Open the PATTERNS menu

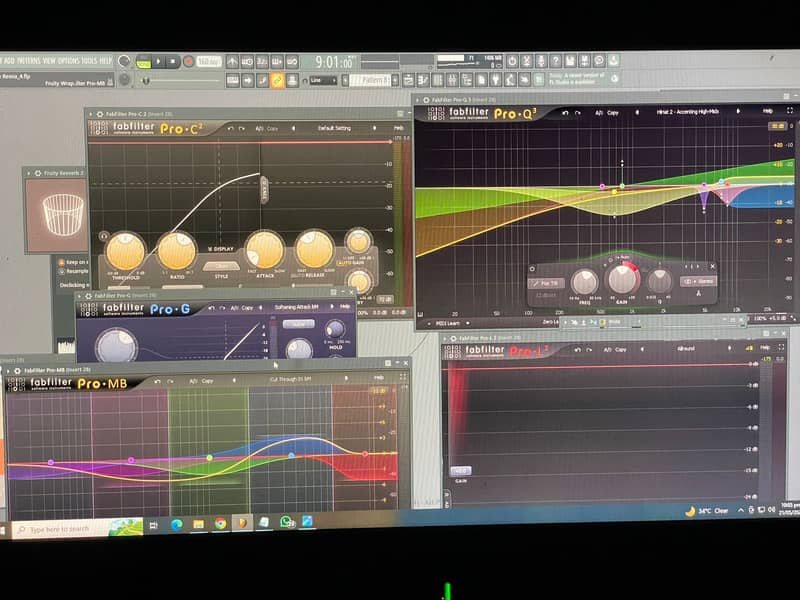click(29, 61)
